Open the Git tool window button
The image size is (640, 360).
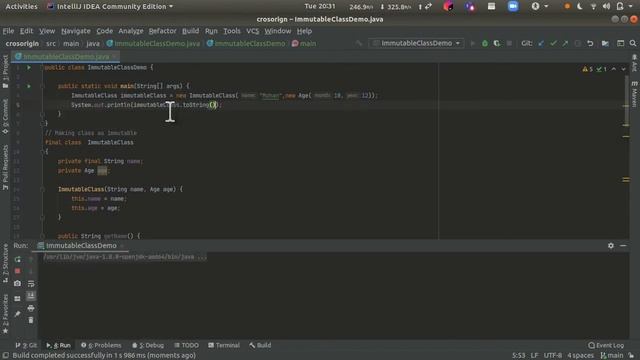[x=26, y=345]
